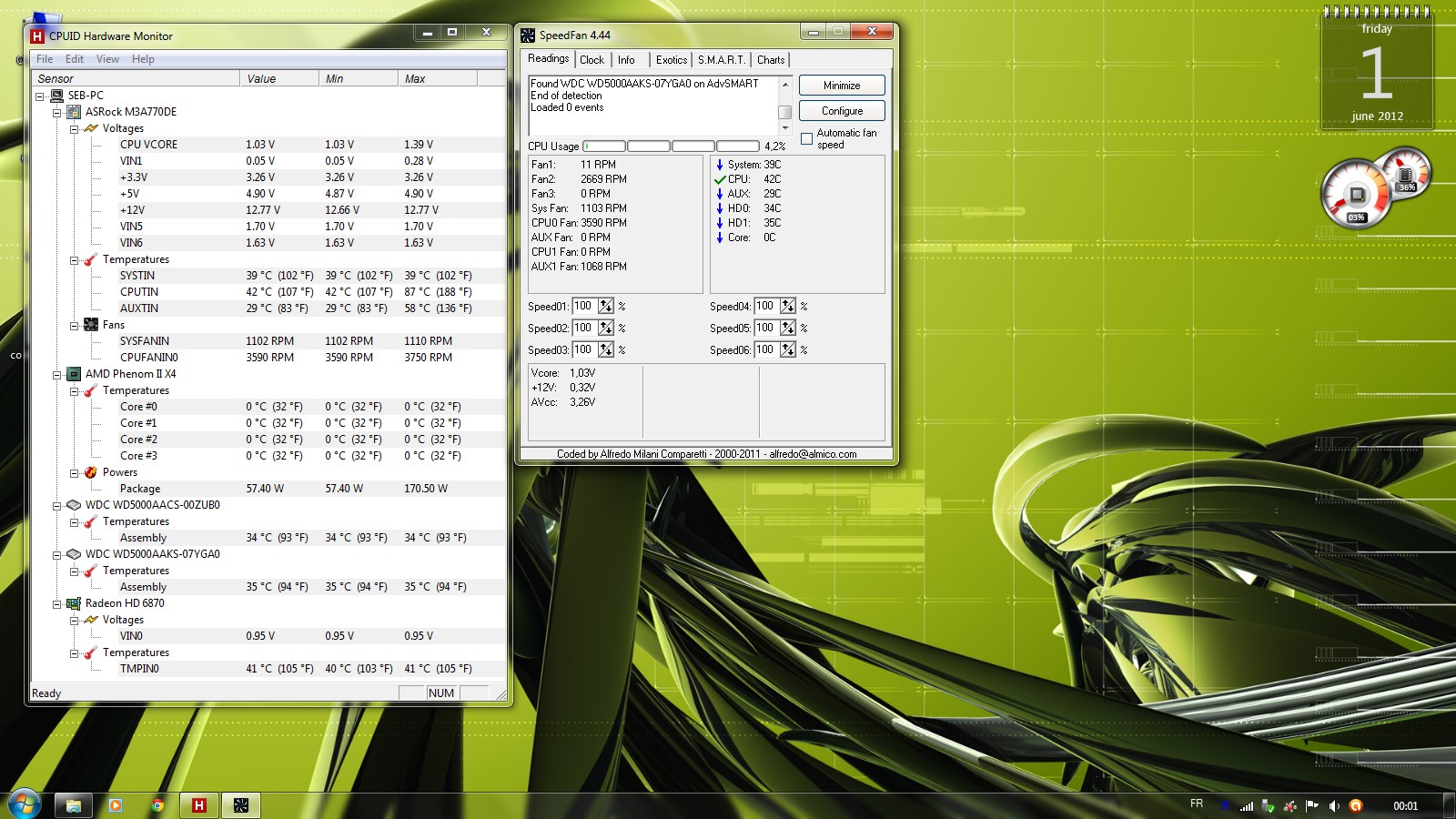Screen dimensions: 1456x819
Task: Collapse the WDC WD5000AACS-00ZUB0 drive node
Action: point(56,505)
